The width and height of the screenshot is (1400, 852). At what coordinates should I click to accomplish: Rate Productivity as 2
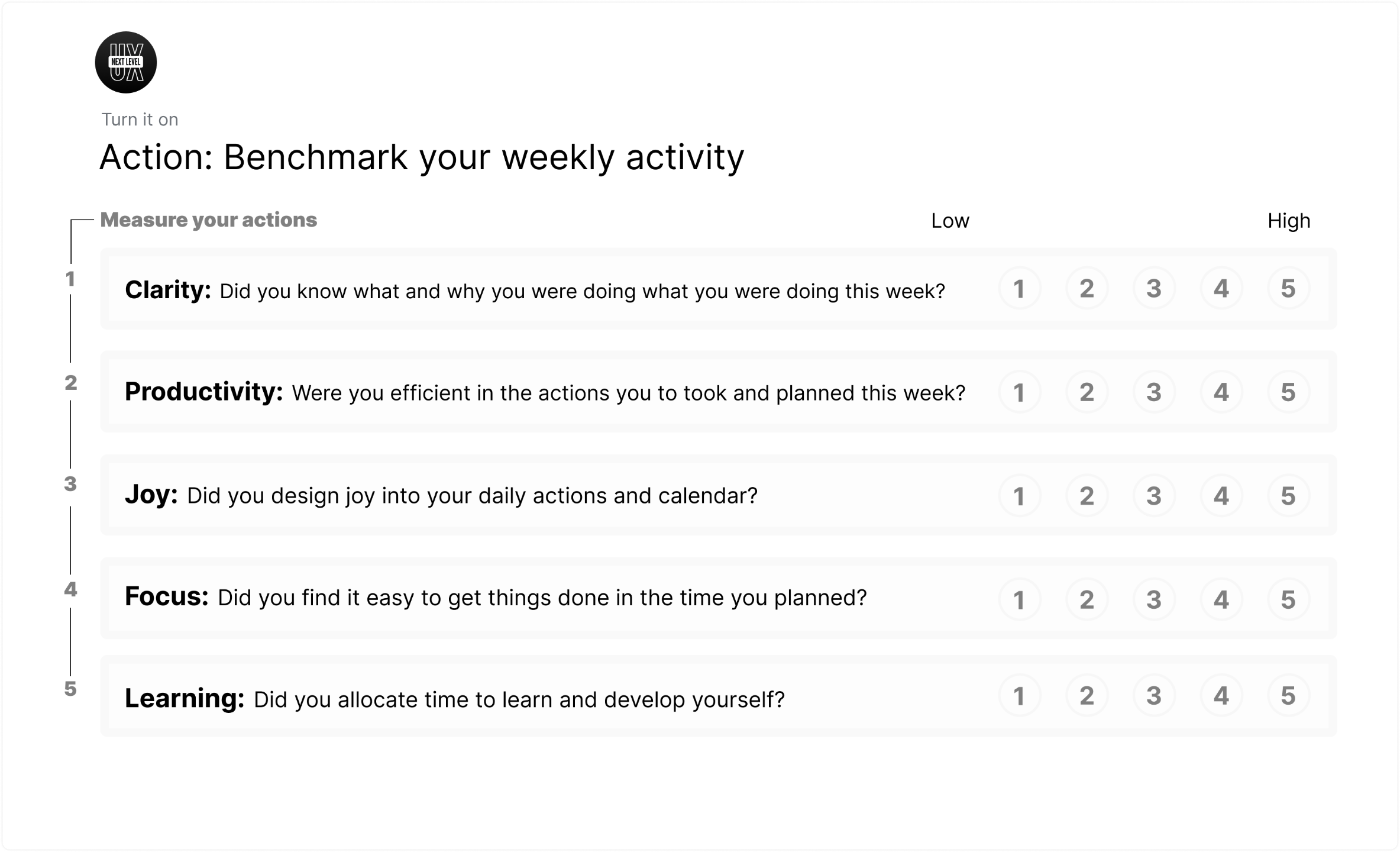point(1087,392)
